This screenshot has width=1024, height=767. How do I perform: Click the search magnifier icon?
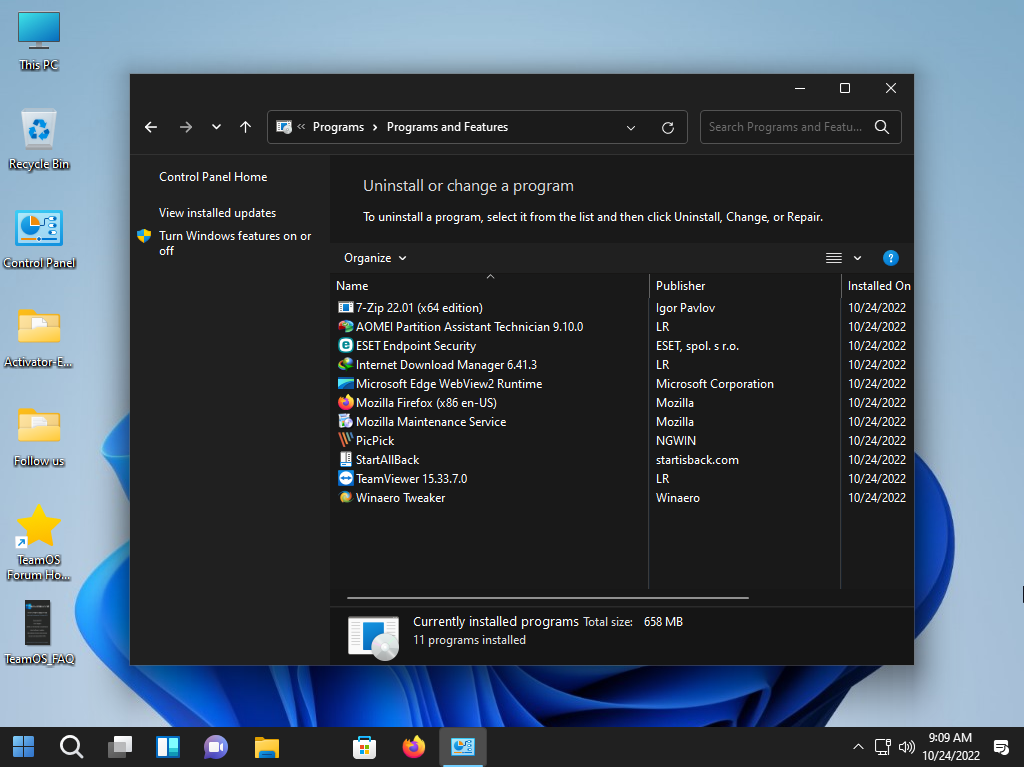click(x=881, y=127)
